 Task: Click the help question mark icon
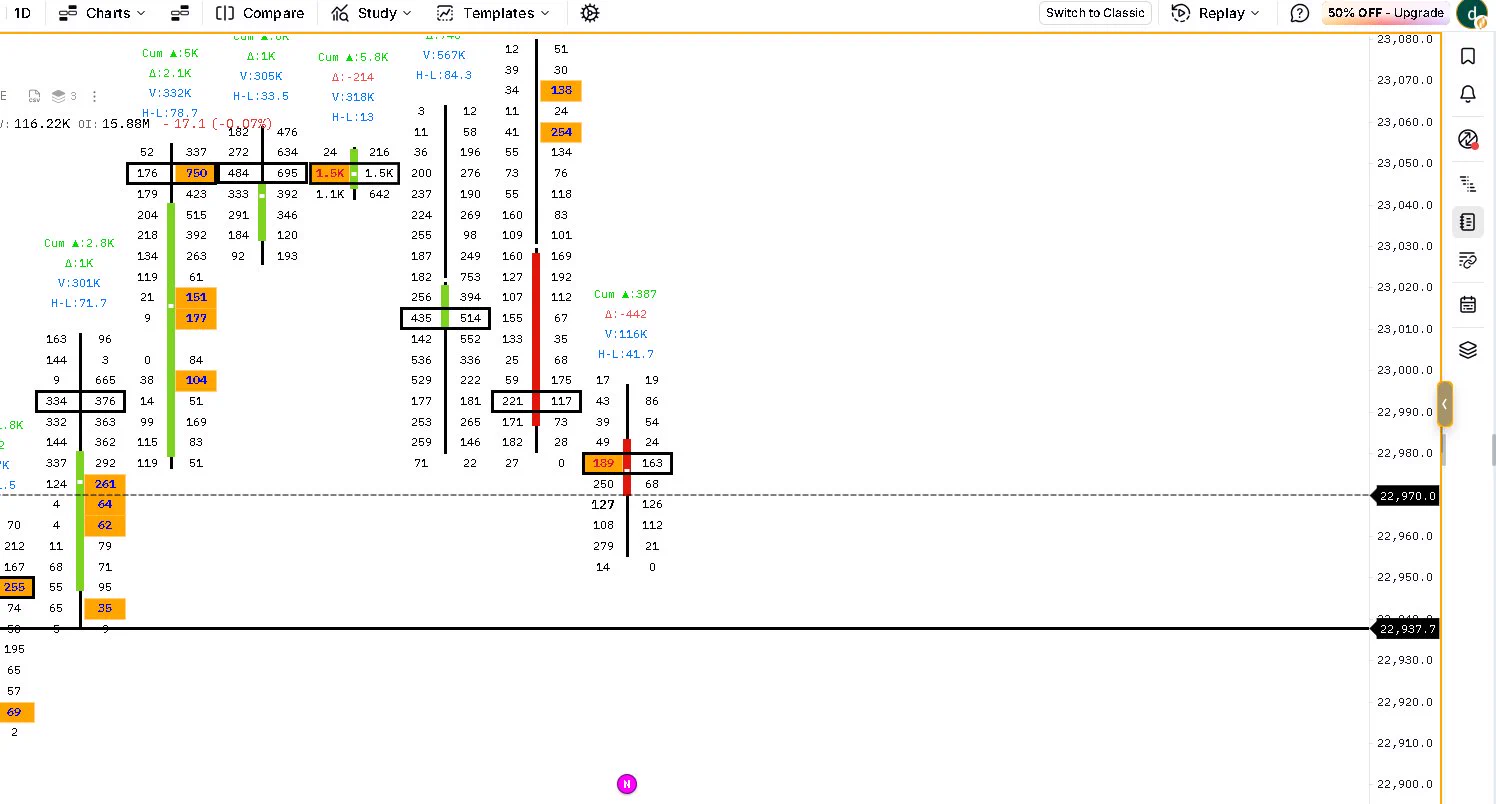pyautogui.click(x=1299, y=13)
